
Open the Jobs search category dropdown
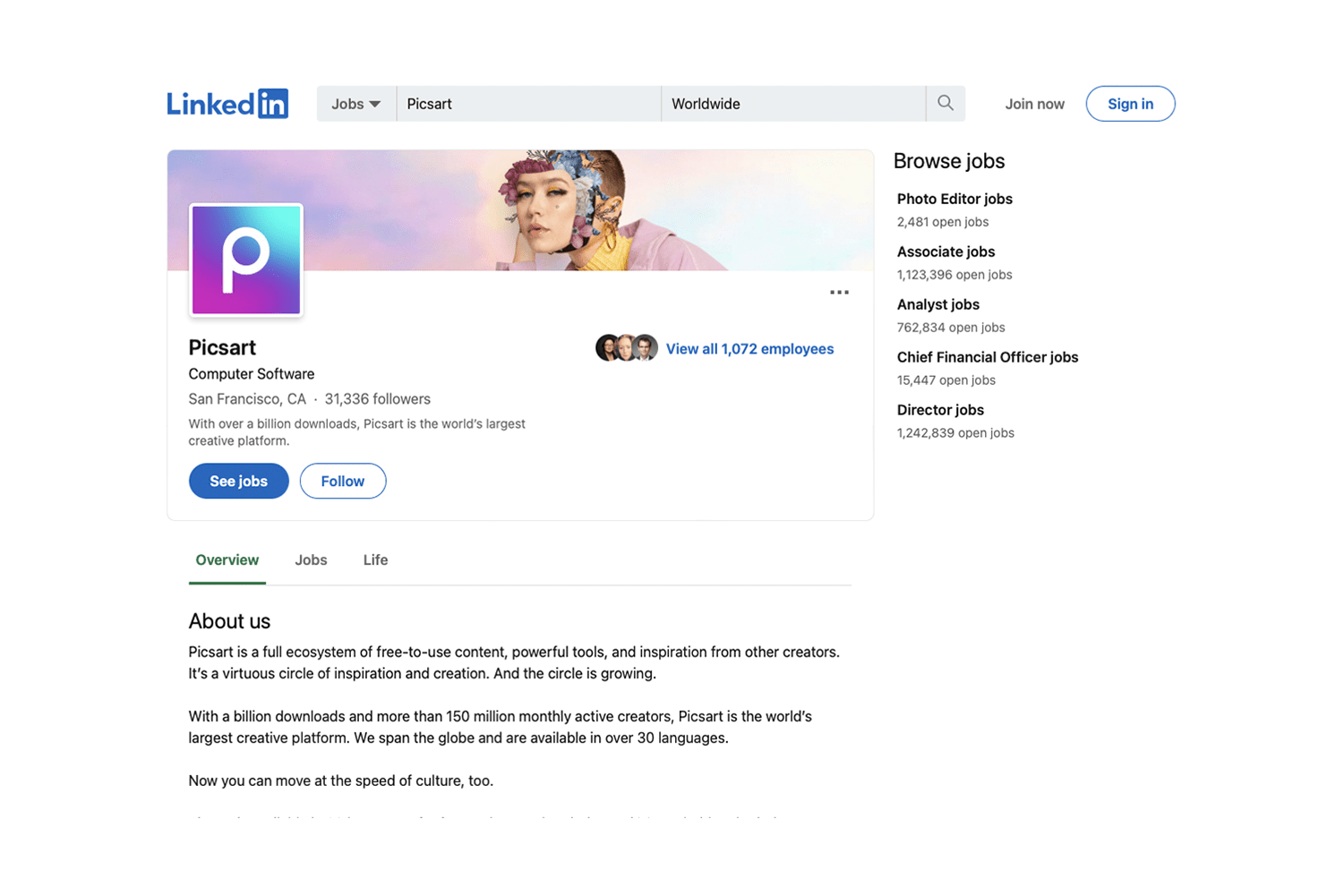(x=355, y=103)
